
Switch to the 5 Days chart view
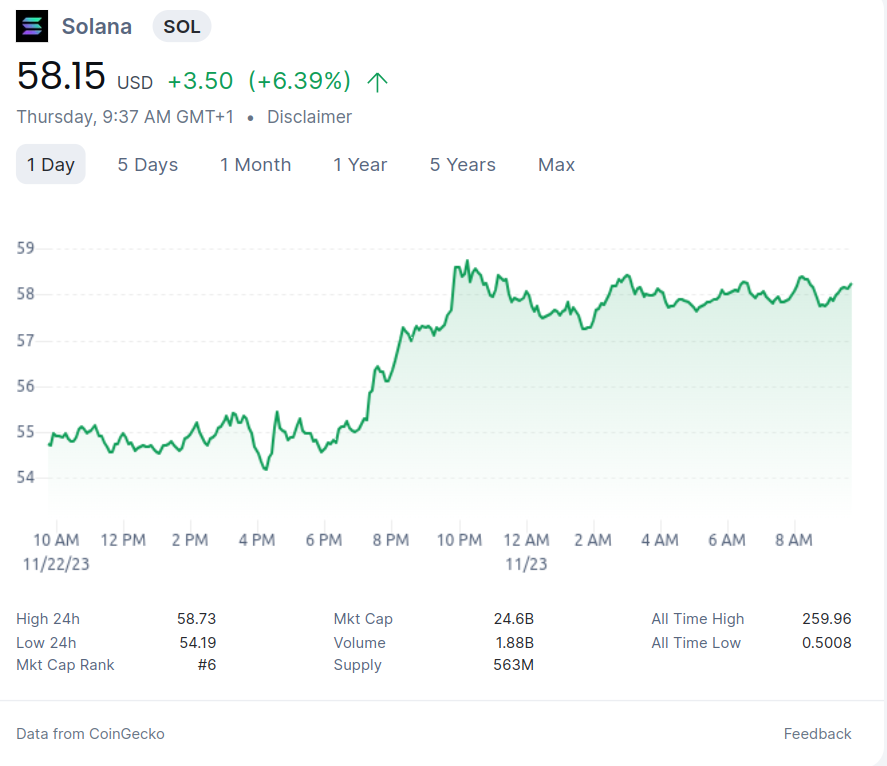147,164
